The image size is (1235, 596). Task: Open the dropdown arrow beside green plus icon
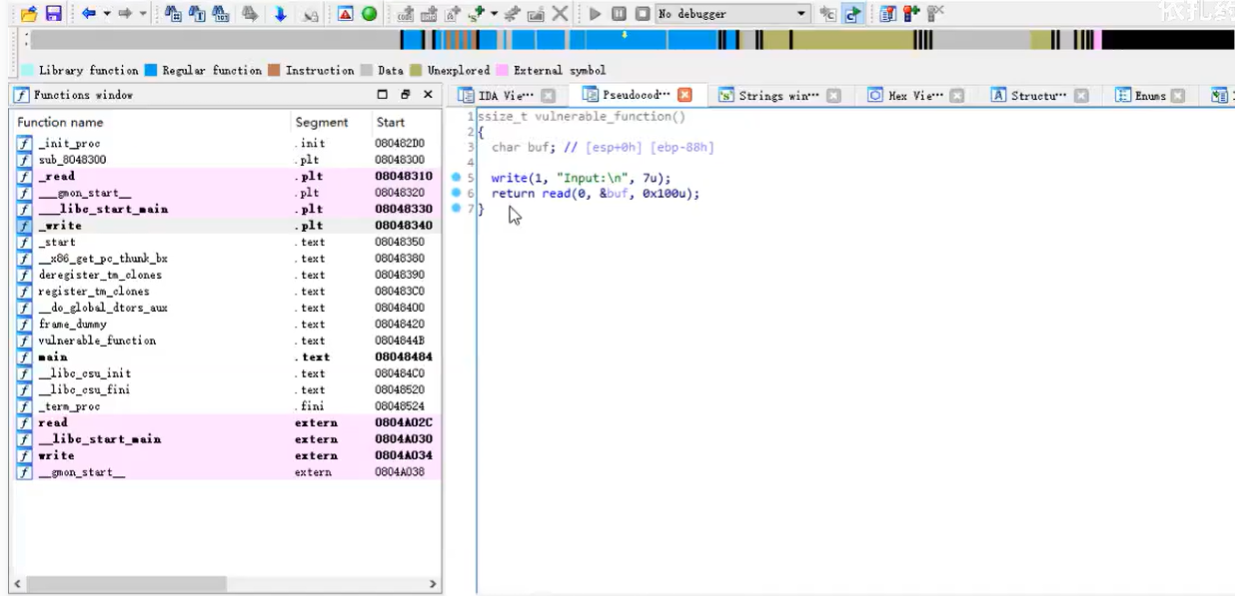492,14
